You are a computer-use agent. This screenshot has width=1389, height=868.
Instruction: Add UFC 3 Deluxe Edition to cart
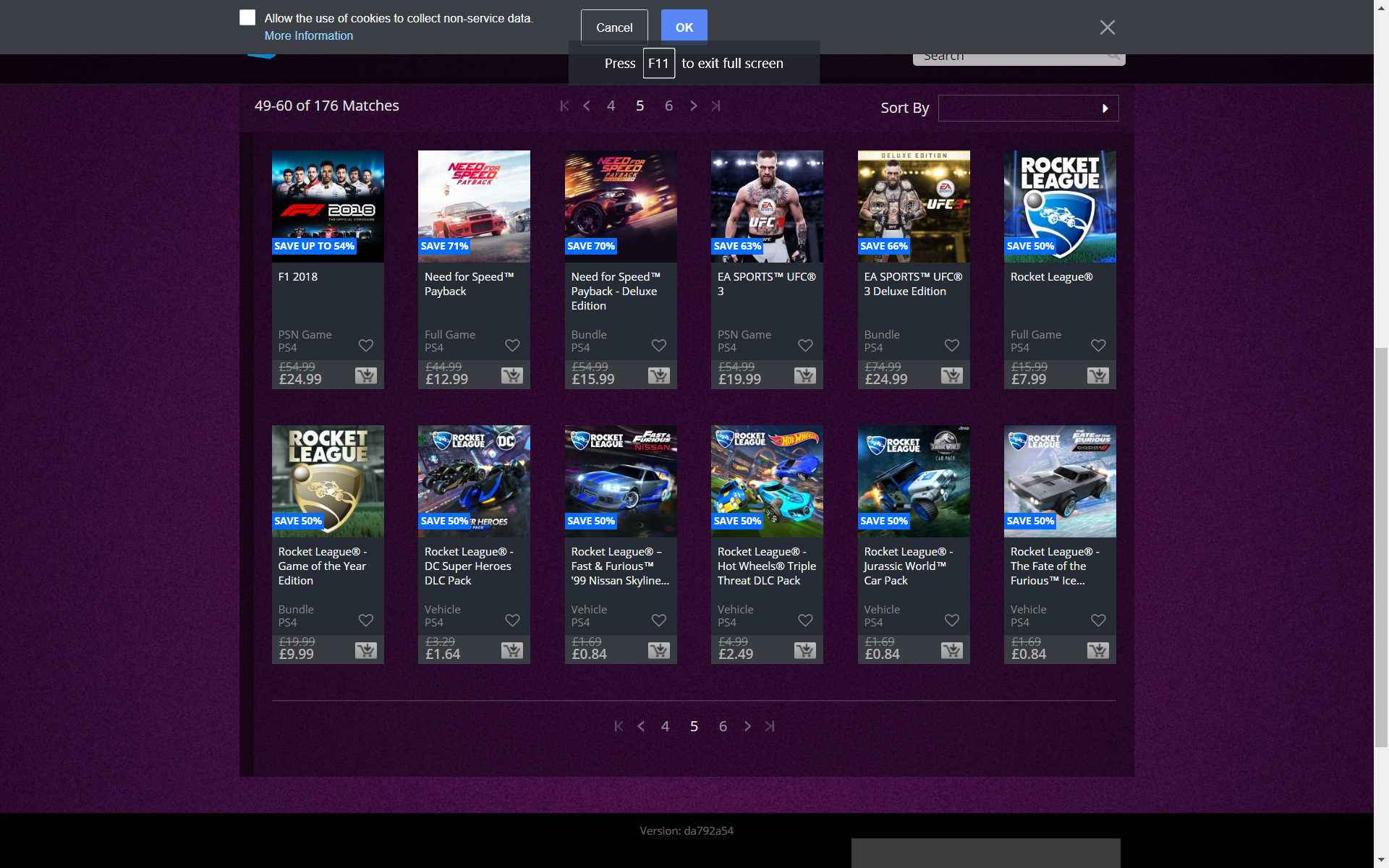tap(951, 375)
